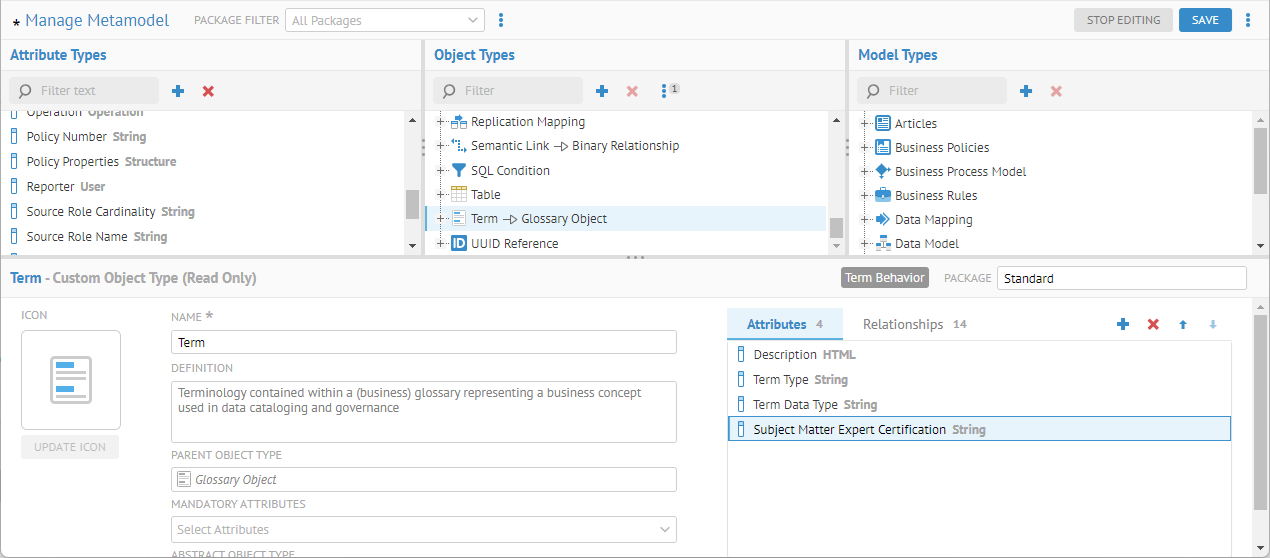The width and height of the screenshot is (1270, 558).
Task: Add a new object type
Action: coord(602,91)
